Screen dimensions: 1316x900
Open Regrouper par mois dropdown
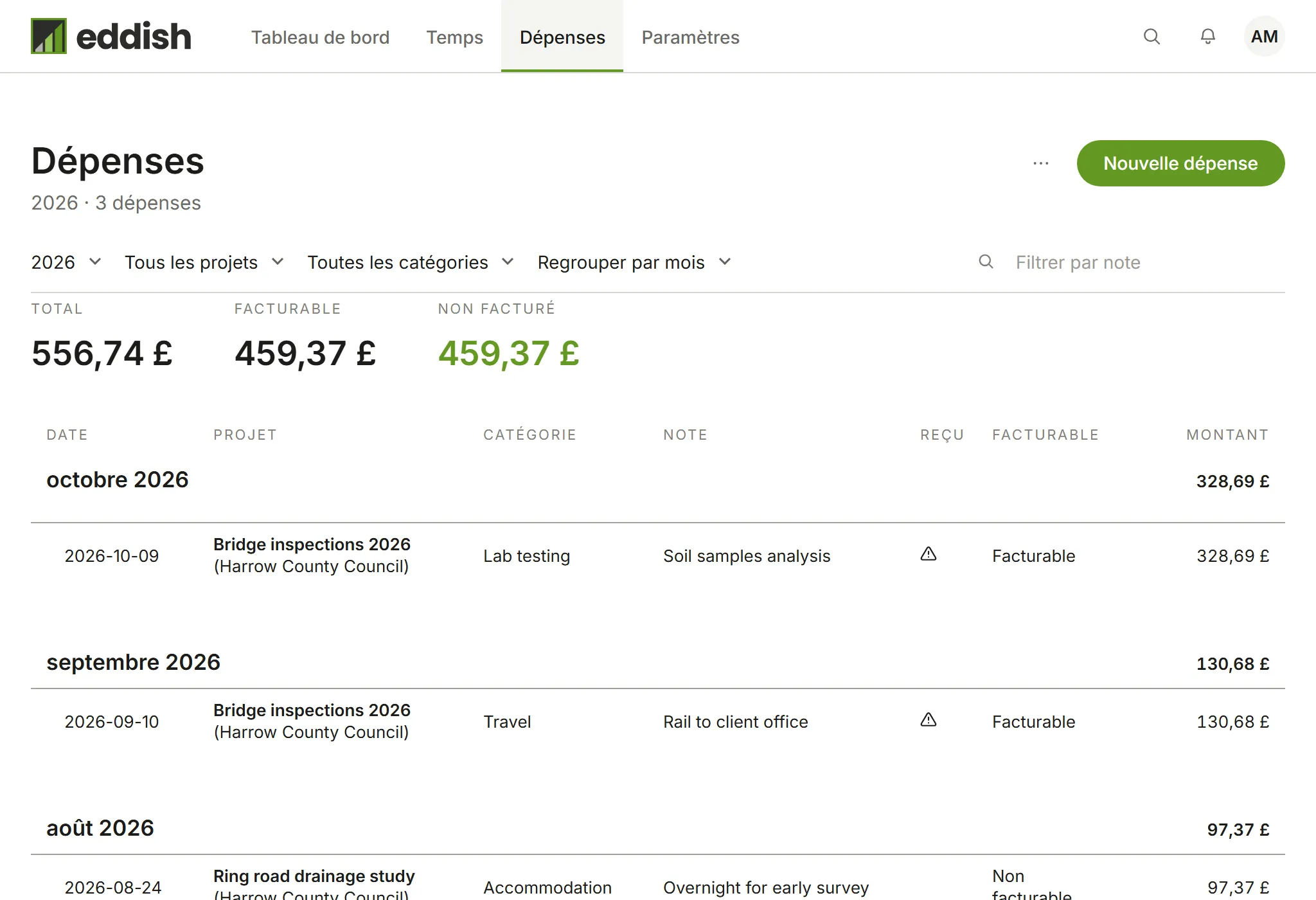pyautogui.click(x=634, y=262)
